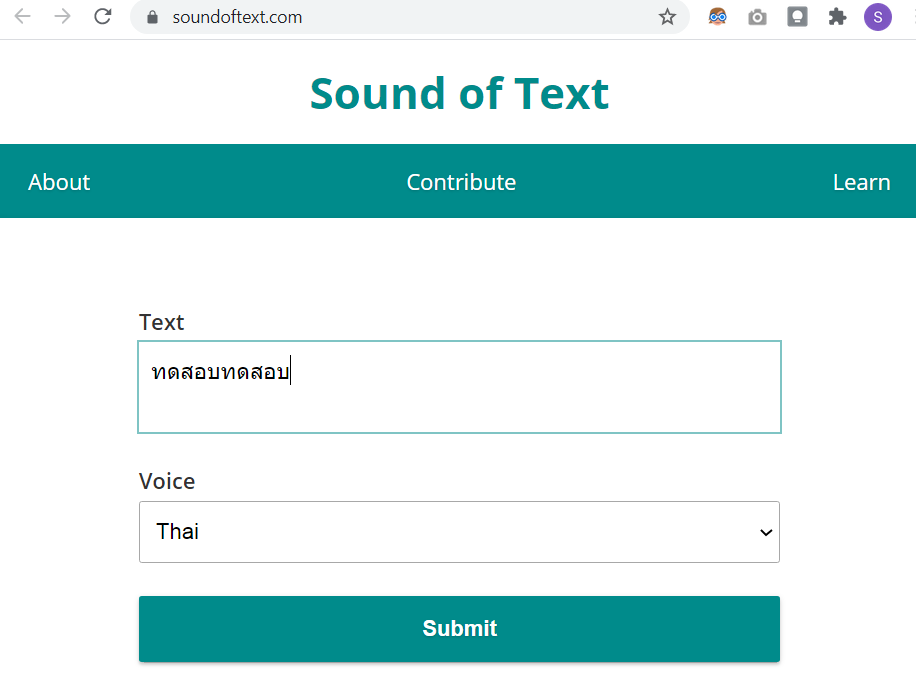This screenshot has width=916, height=687.
Task: Click the Voice field label
Action: point(167,481)
